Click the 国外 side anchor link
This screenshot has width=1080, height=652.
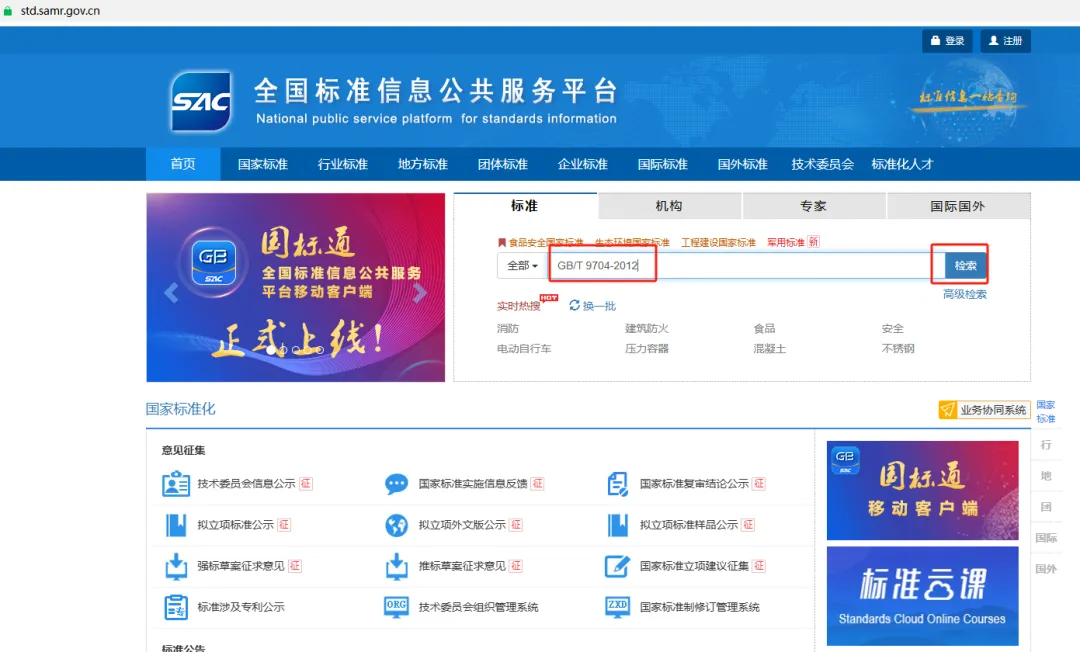pos(1046,569)
